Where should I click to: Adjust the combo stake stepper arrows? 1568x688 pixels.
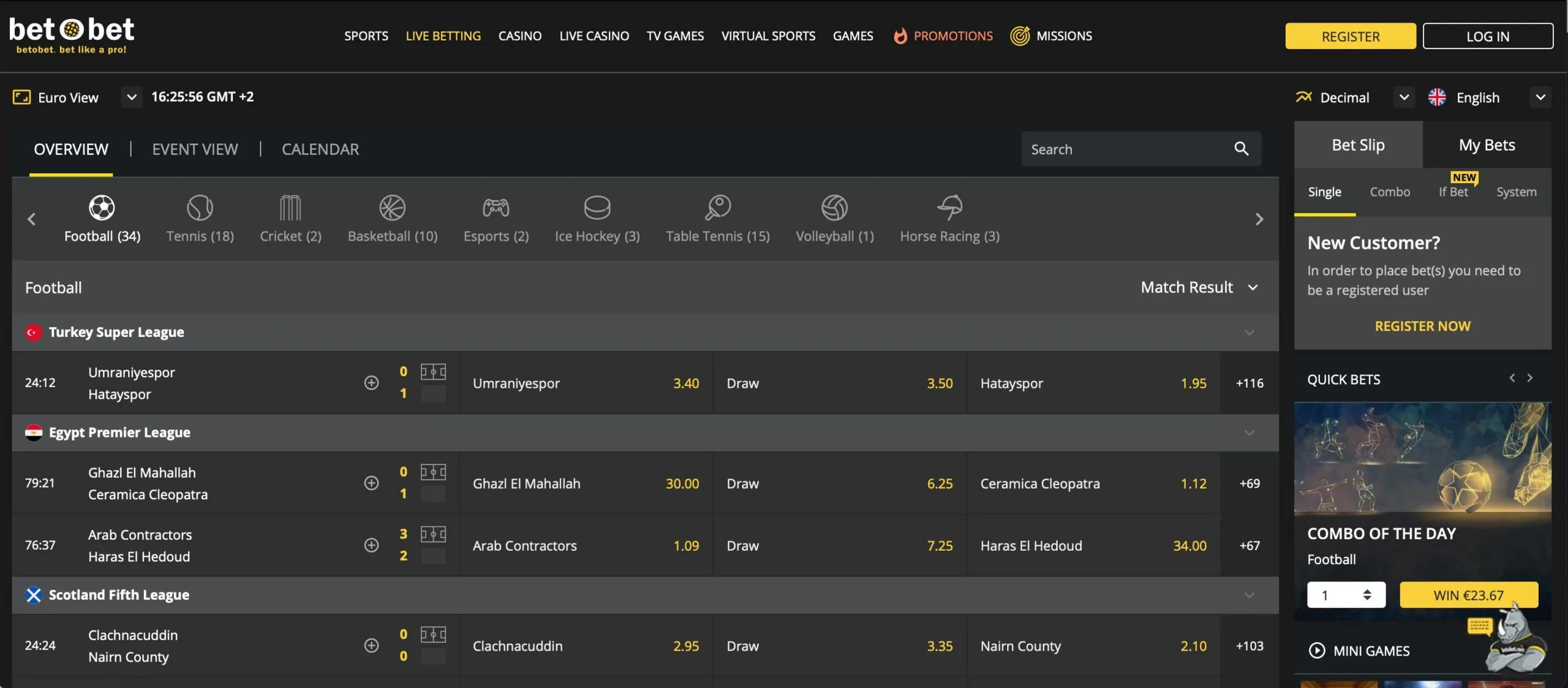coord(1366,595)
